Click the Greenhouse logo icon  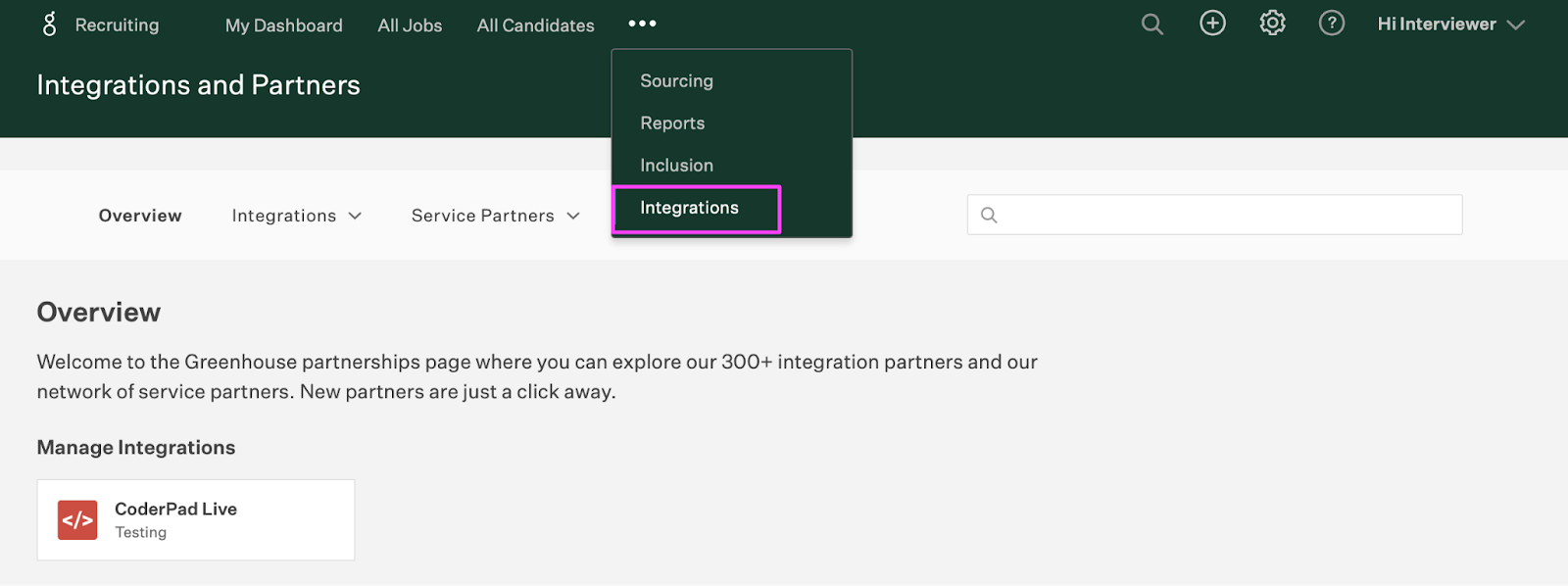pyautogui.click(x=50, y=24)
